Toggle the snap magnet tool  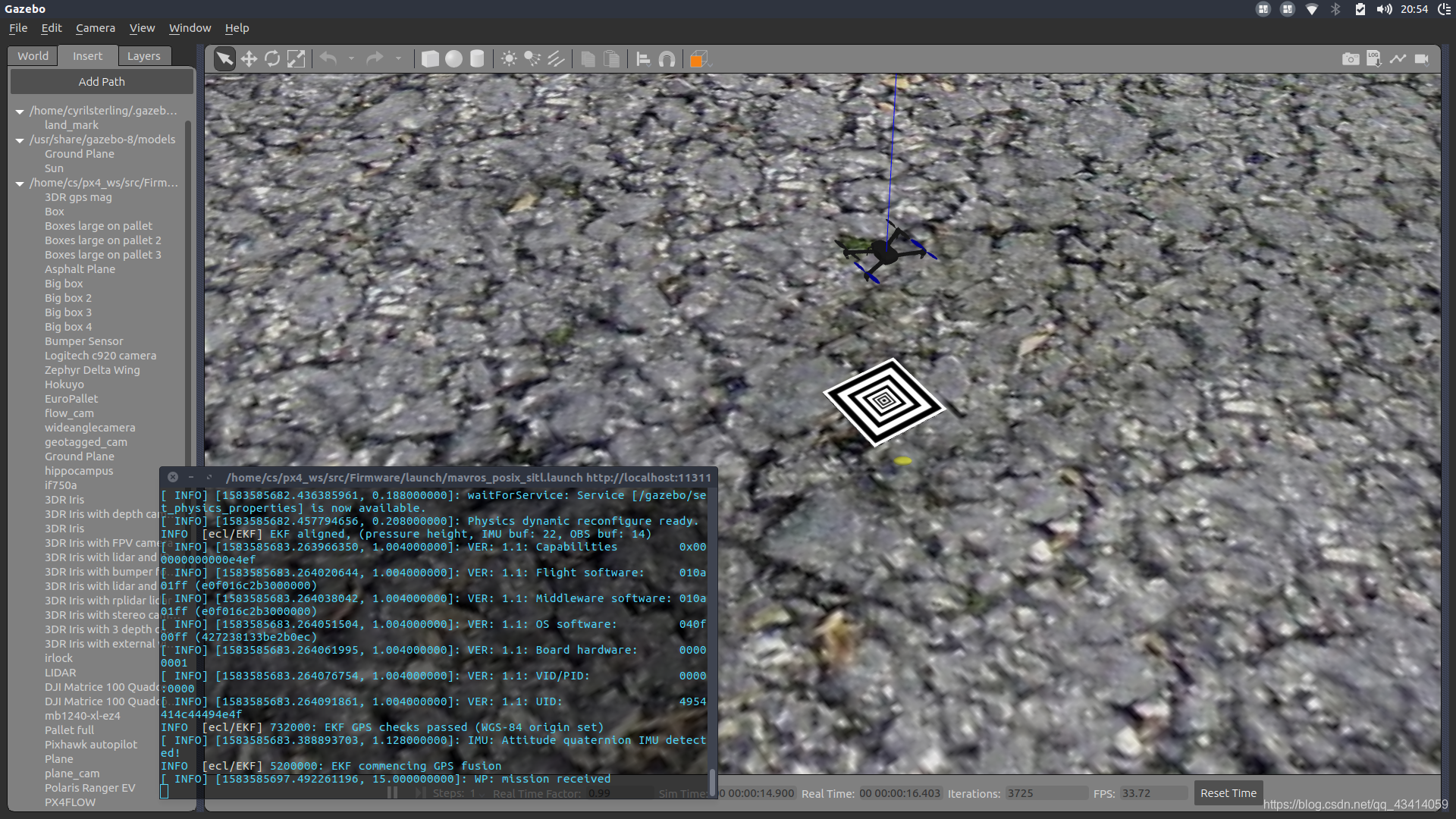[x=667, y=59]
